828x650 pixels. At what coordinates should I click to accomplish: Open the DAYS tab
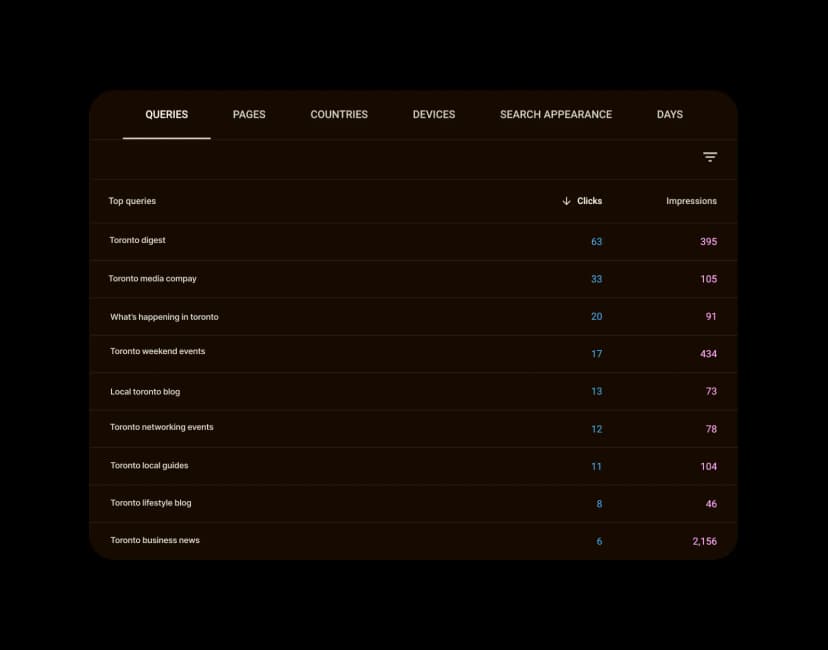[669, 114]
